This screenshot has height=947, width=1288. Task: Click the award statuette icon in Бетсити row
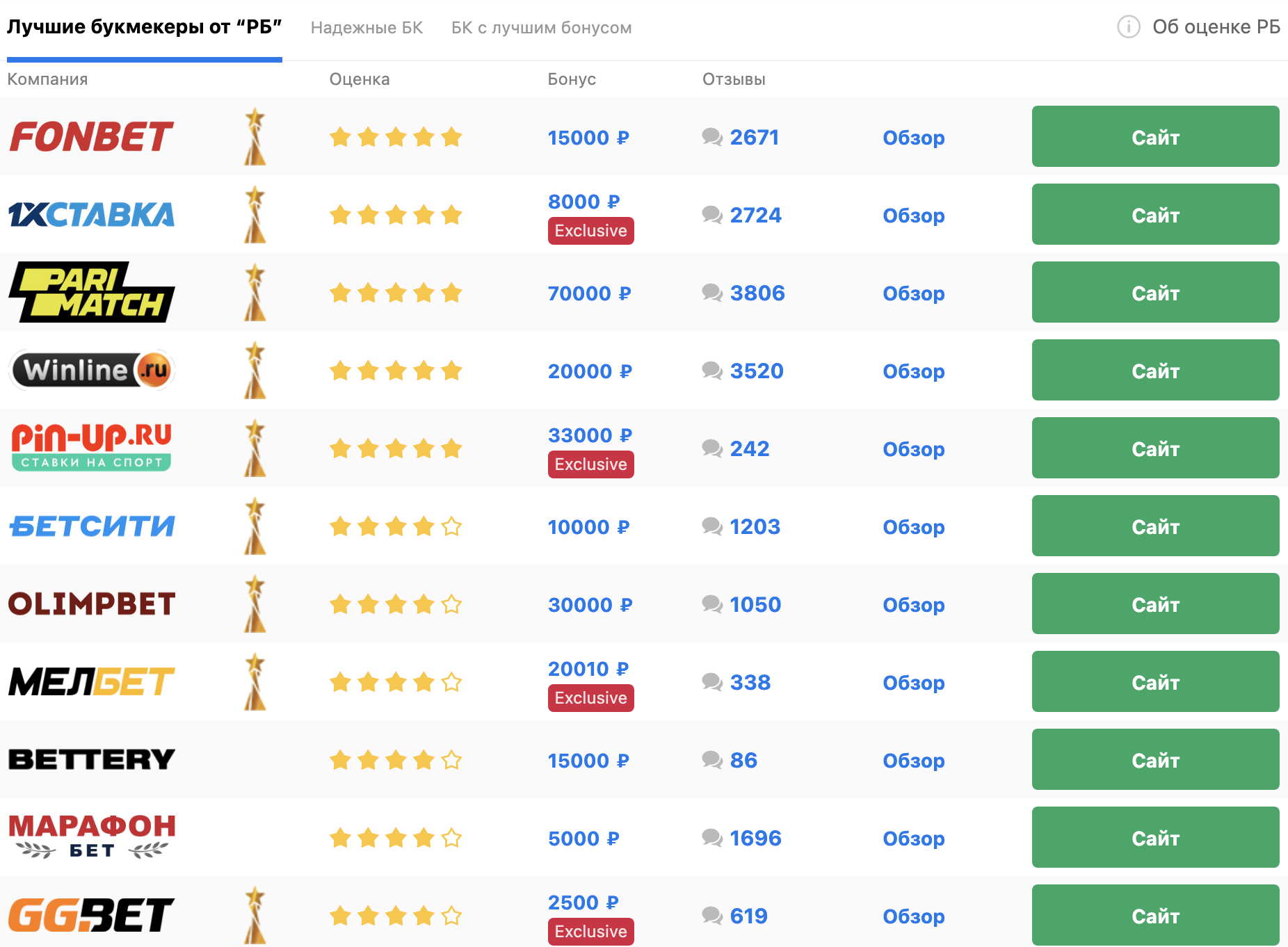coord(255,526)
